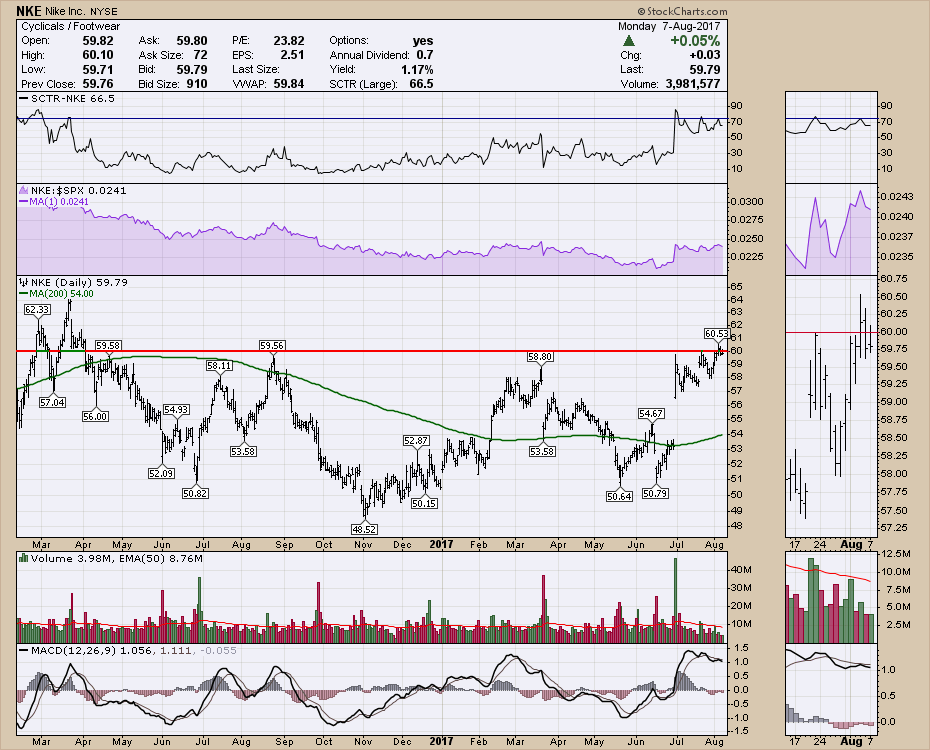Click the +0.05% change value

coord(695,41)
